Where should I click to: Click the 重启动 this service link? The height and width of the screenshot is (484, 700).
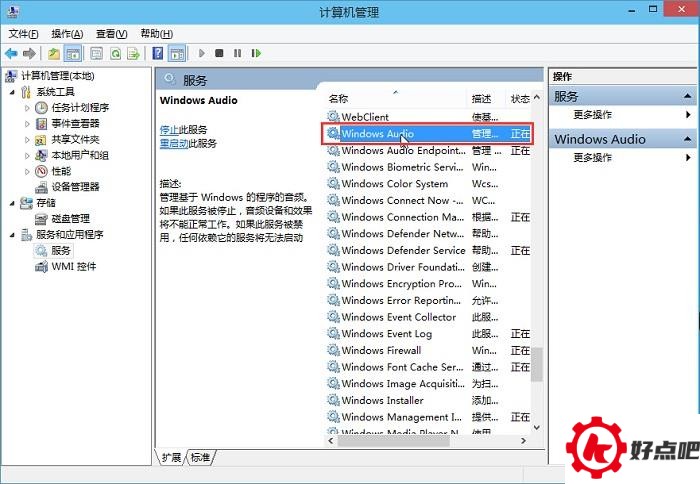[x=174, y=144]
